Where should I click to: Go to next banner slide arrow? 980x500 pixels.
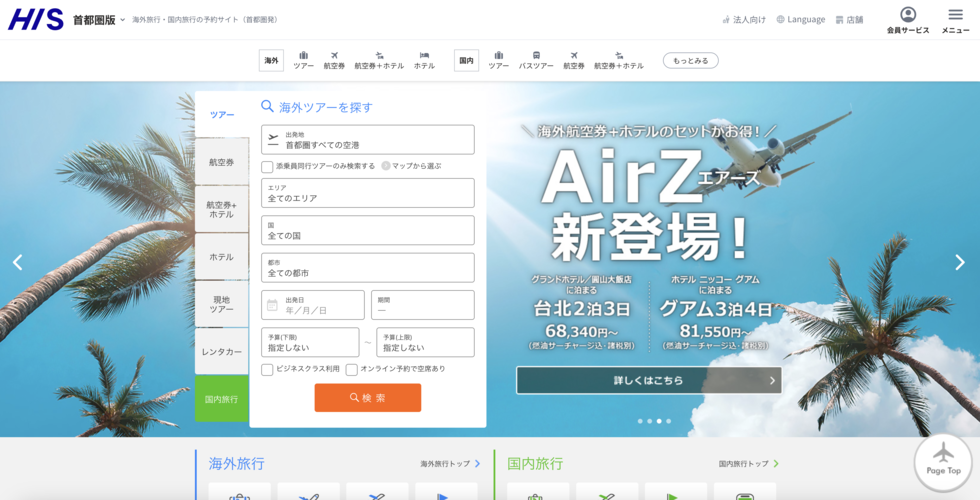point(960,262)
